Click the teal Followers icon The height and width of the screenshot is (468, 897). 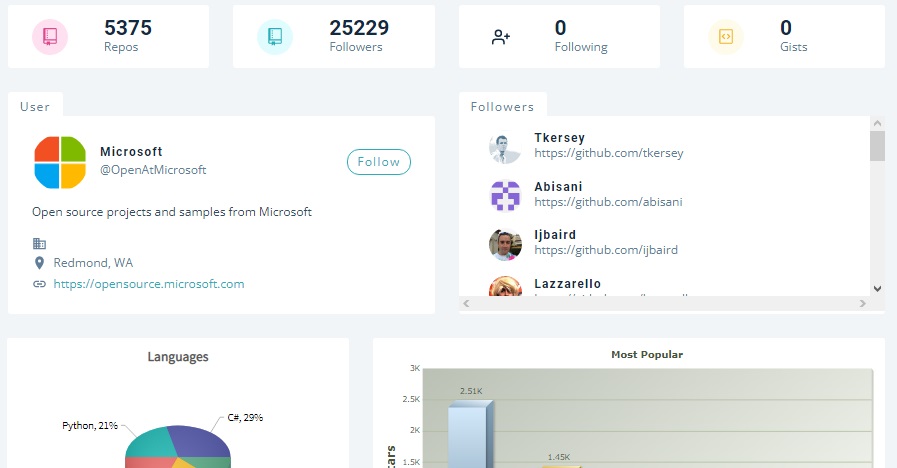(274, 37)
